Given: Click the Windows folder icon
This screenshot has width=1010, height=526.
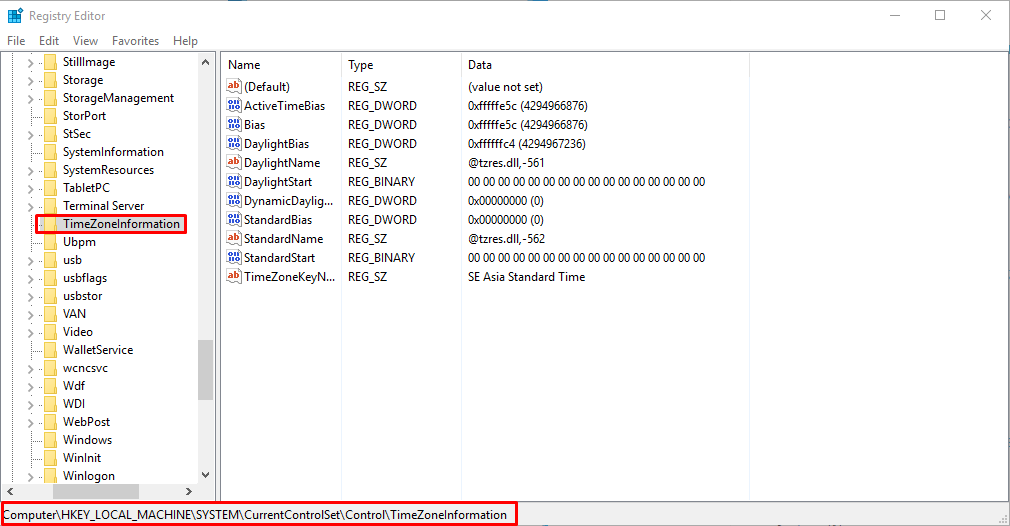Looking at the screenshot, I should coord(50,440).
